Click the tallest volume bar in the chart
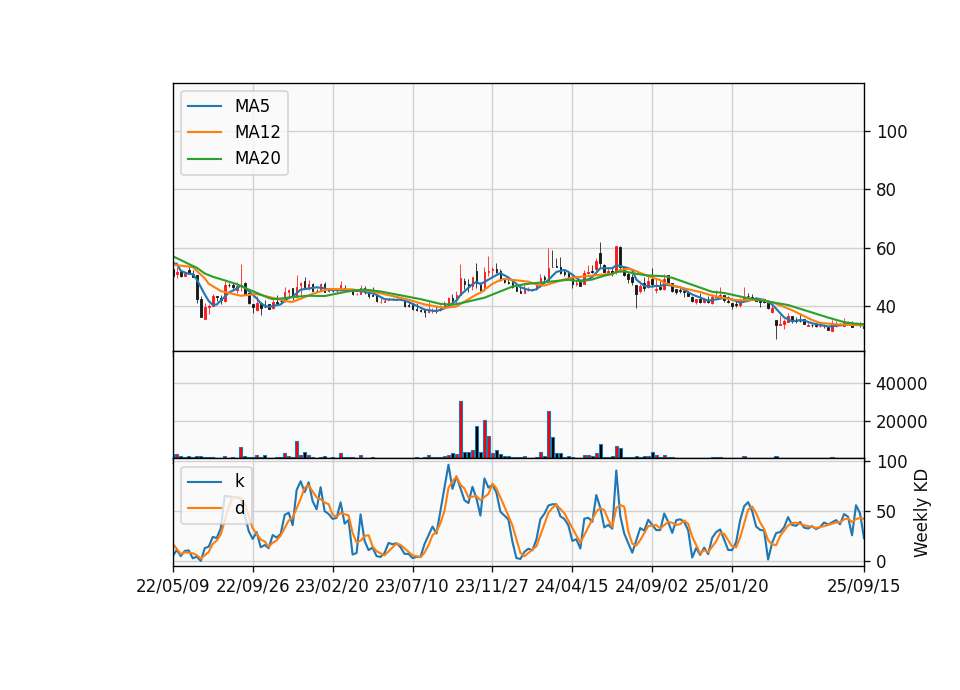960x690 pixels. click(x=461, y=429)
